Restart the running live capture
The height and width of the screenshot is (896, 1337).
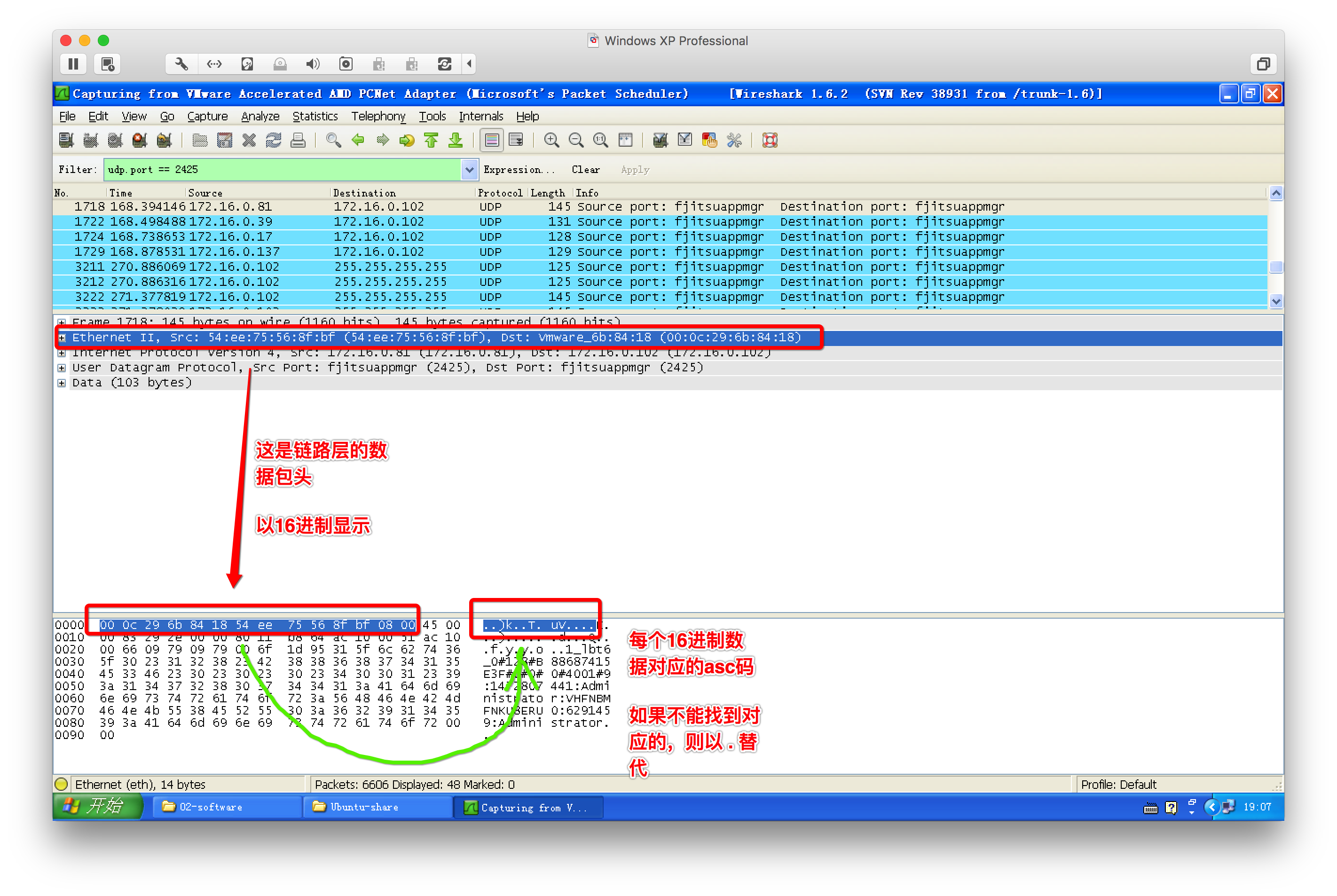coord(164,140)
